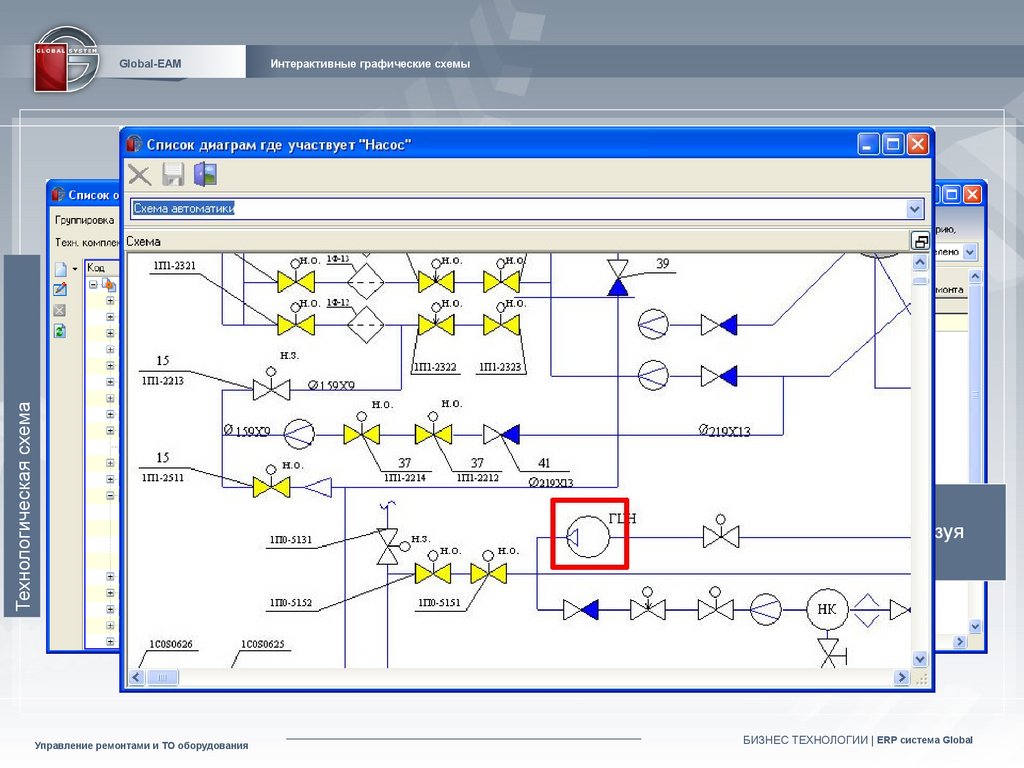The image size is (1024, 768).
Task: Click the exit door toolbar icon
Action: coord(205,175)
